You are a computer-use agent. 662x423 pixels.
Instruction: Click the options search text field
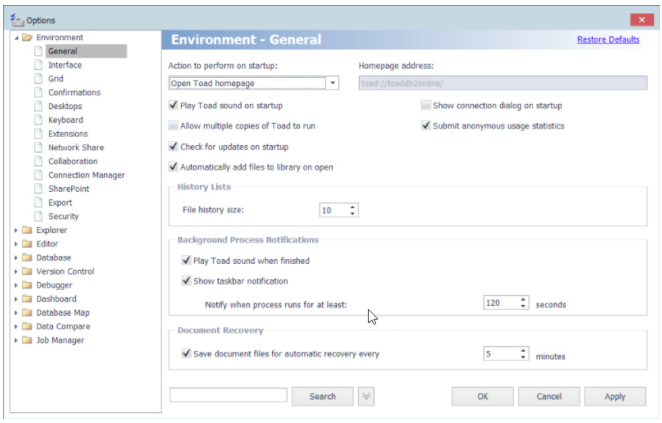click(x=228, y=395)
